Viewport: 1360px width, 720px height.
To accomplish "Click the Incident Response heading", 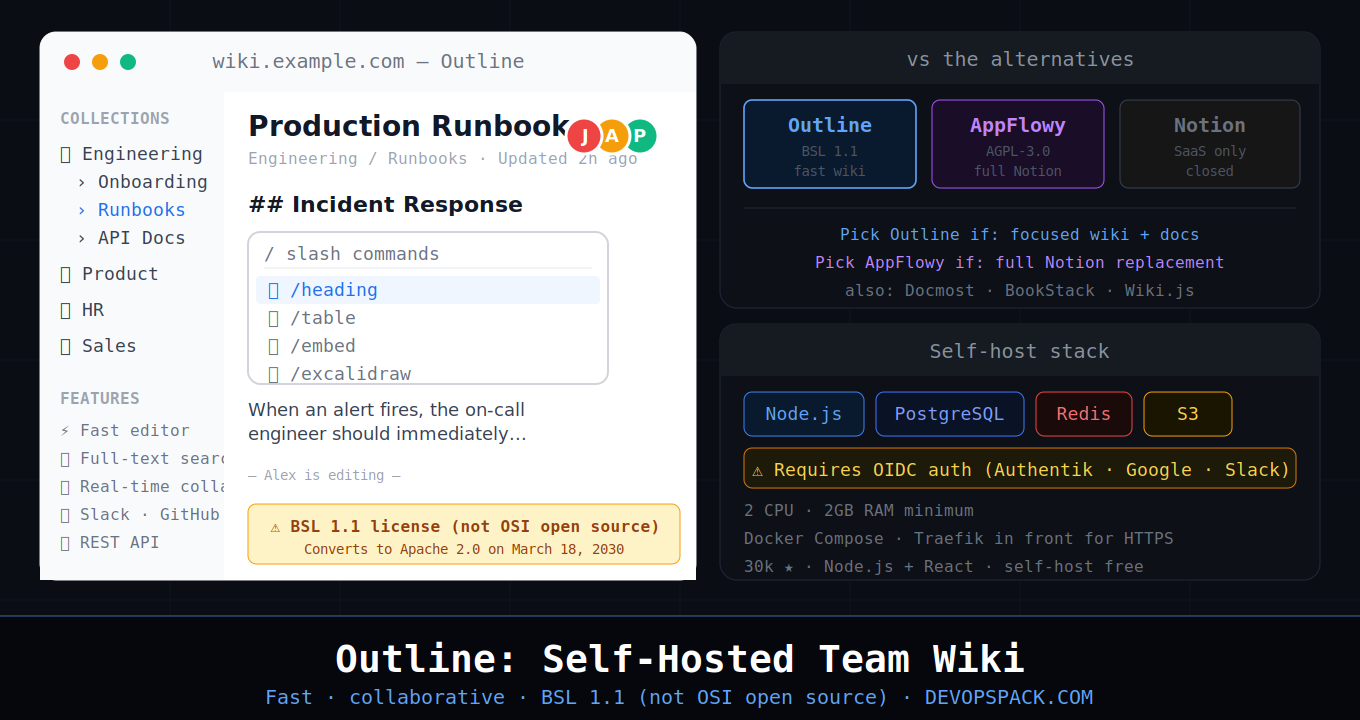I will pyautogui.click(x=385, y=205).
